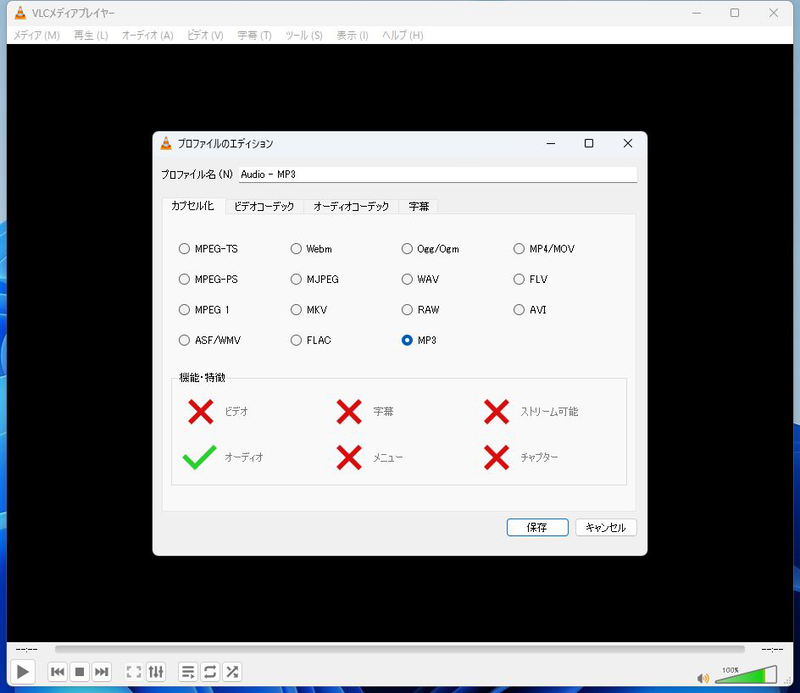Image resolution: width=800 pixels, height=693 pixels.
Task: Click 保存 button to save profile
Action: pyautogui.click(x=537, y=528)
